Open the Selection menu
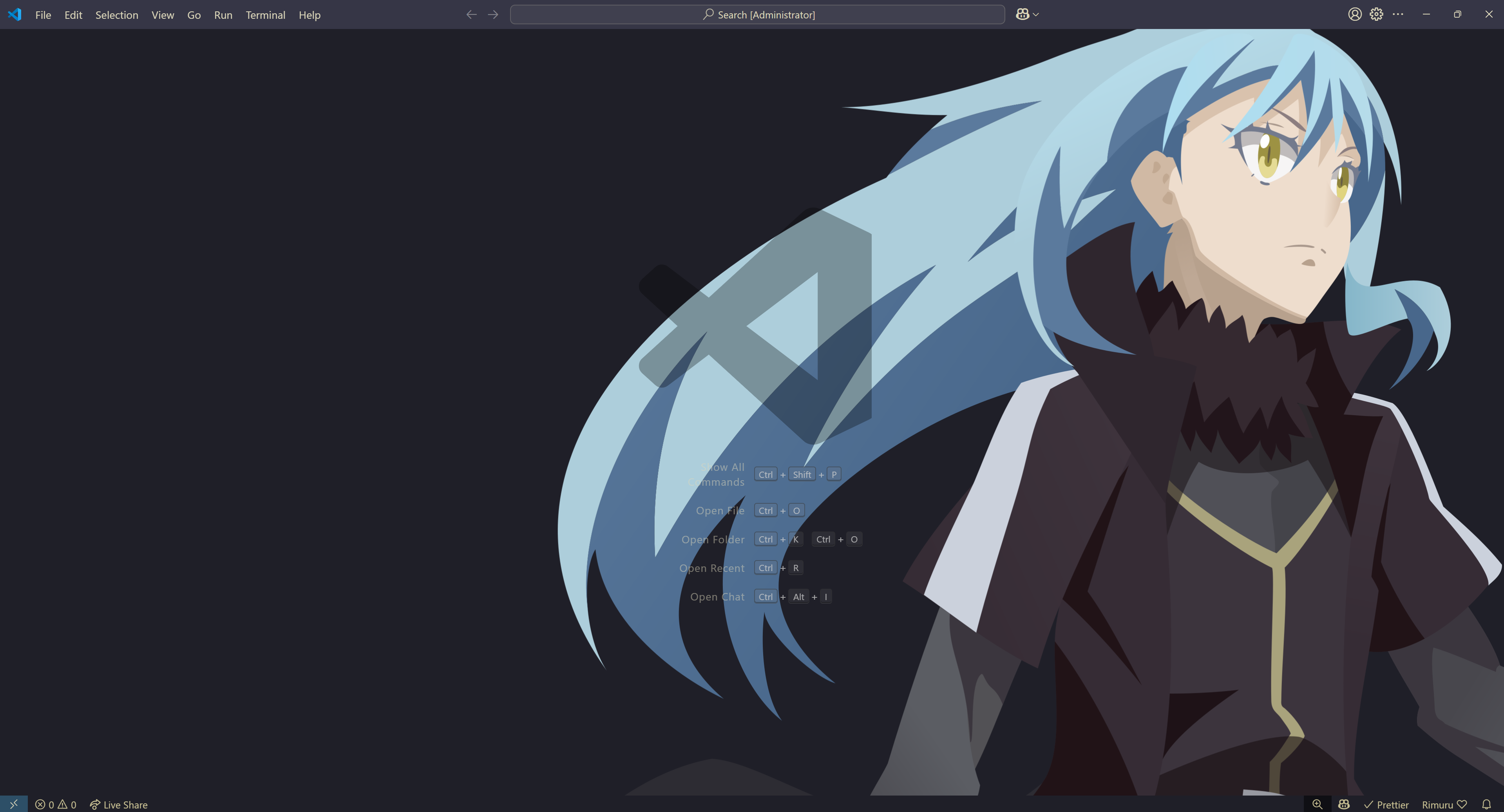The width and height of the screenshot is (1504, 812). coord(117,14)
